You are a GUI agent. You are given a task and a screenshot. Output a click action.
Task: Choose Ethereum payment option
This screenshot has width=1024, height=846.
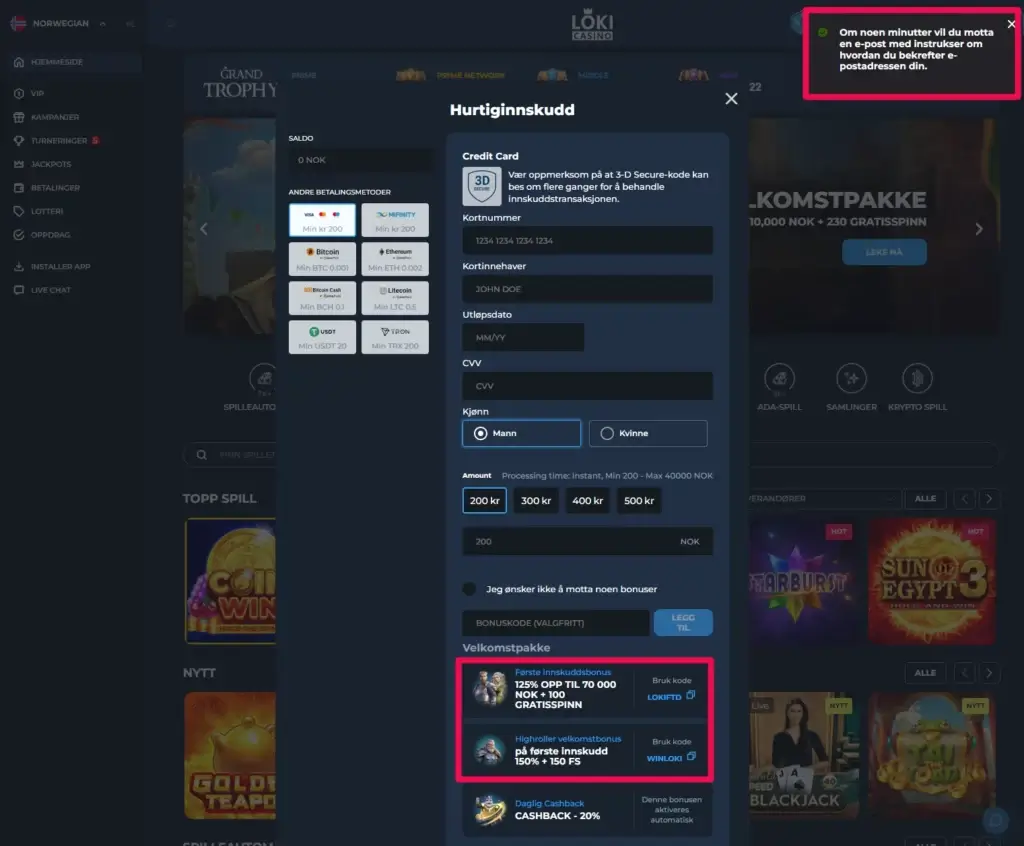tap(395, 259)
